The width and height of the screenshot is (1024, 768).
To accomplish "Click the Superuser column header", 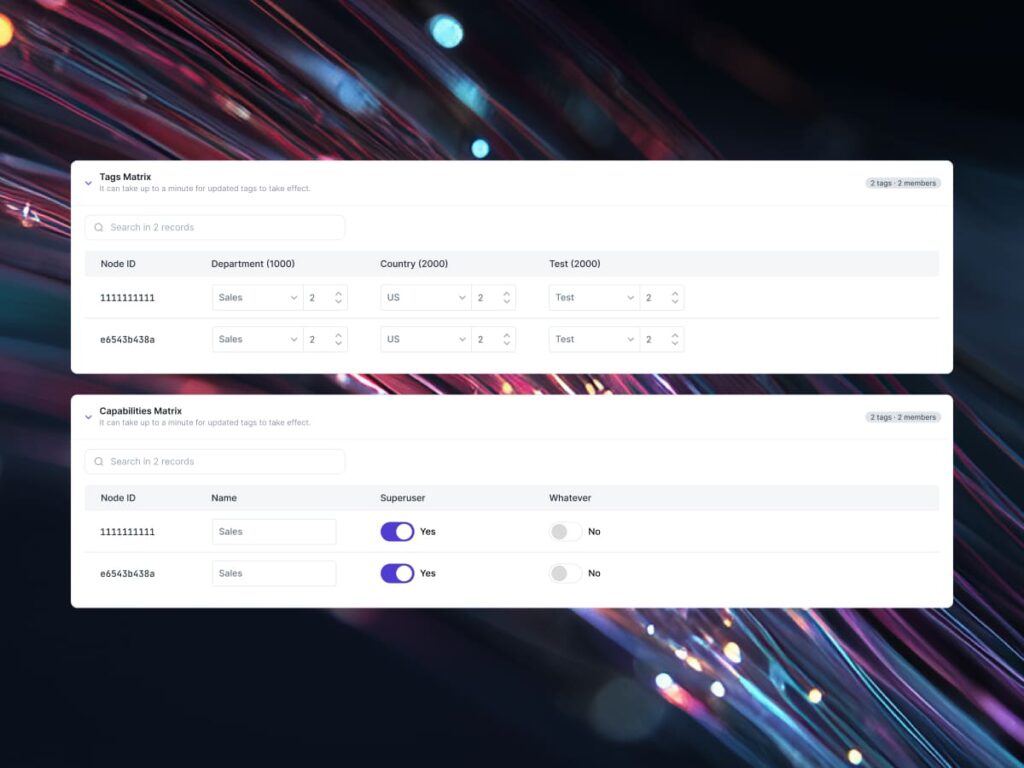I will coord(402,498).
